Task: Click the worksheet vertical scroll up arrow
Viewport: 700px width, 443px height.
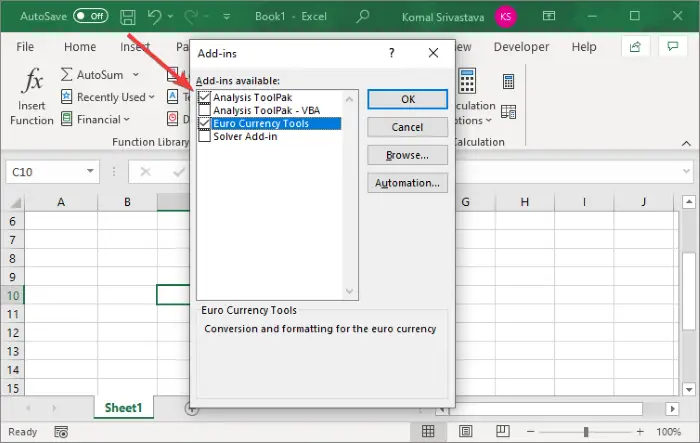Action: (689, 202)
